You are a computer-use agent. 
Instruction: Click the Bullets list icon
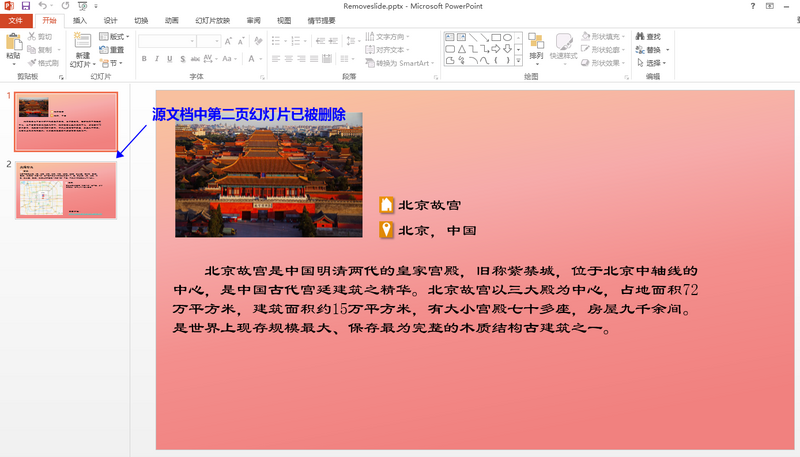coord(276,41)
